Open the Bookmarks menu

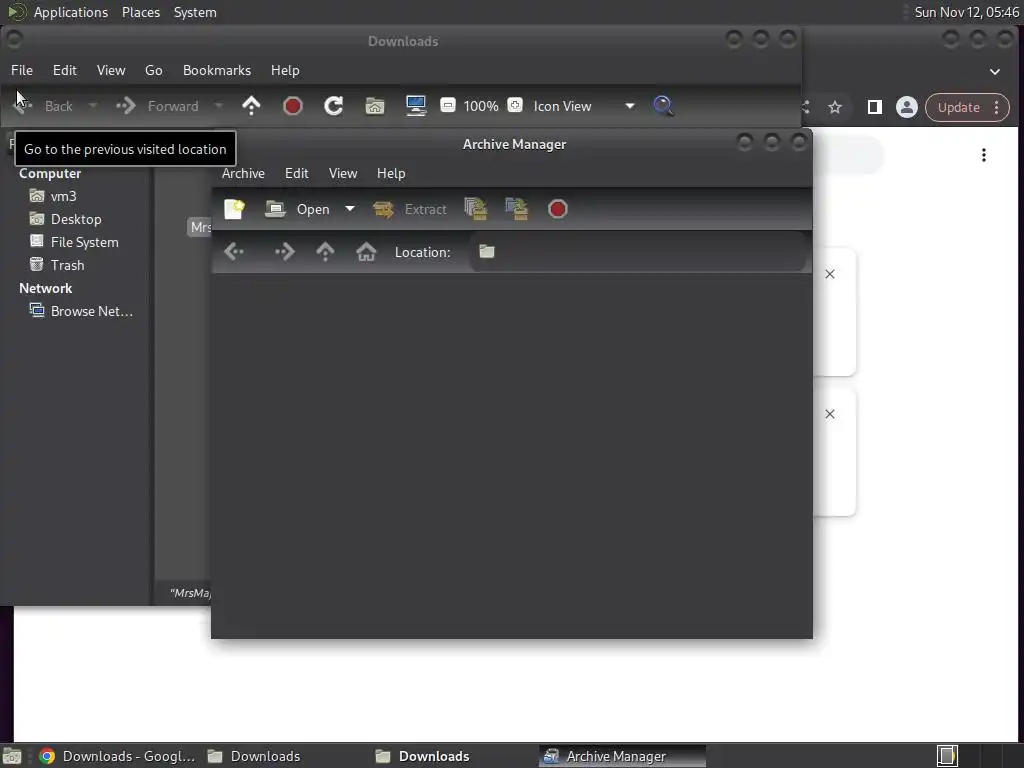tap(217, 70)
